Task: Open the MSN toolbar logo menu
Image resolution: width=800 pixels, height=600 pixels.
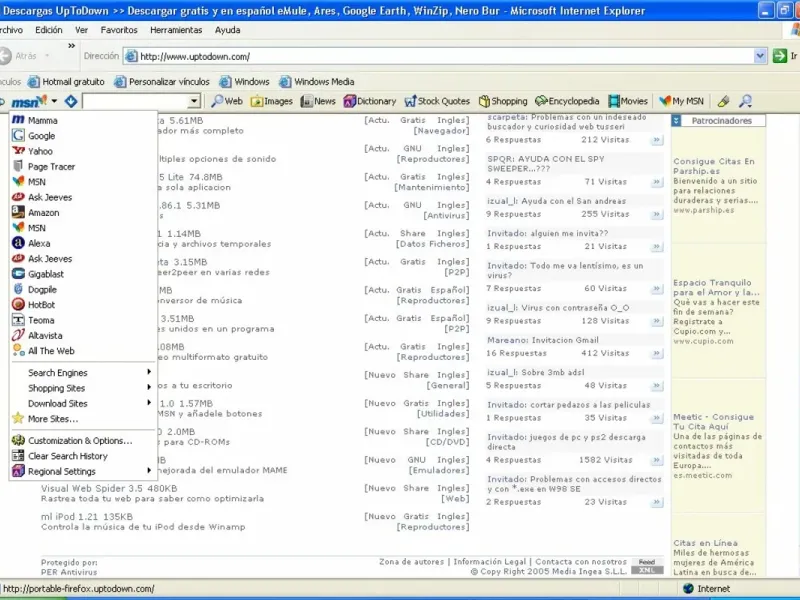Action: click(x=34, y=102)
